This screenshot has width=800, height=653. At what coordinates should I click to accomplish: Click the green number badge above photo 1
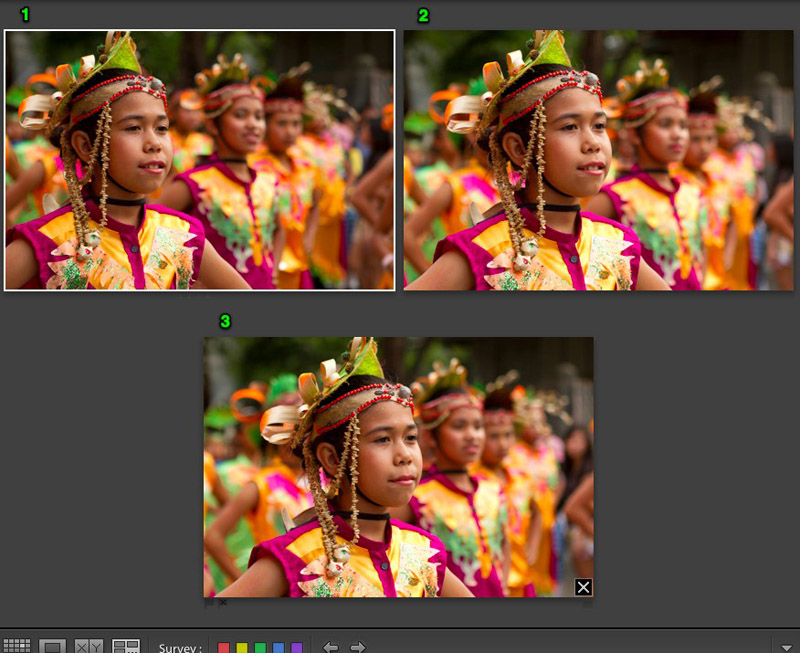27,15
